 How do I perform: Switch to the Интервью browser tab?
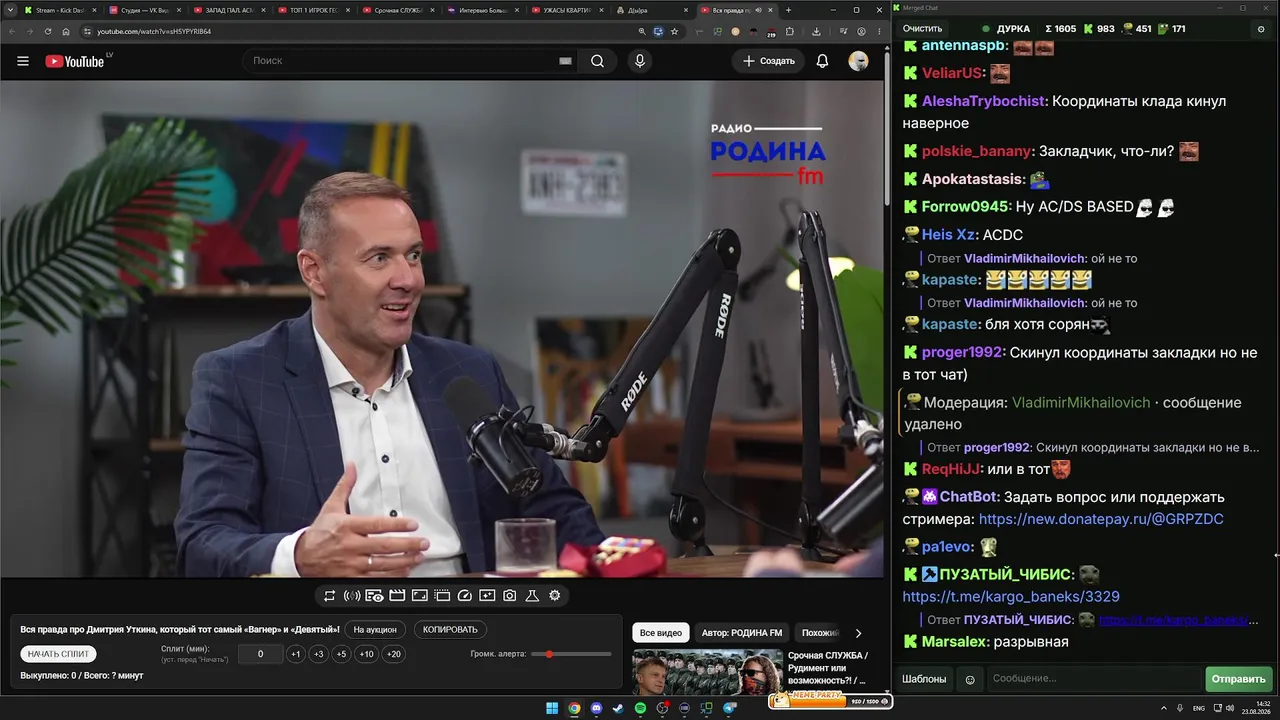(483, 10)
